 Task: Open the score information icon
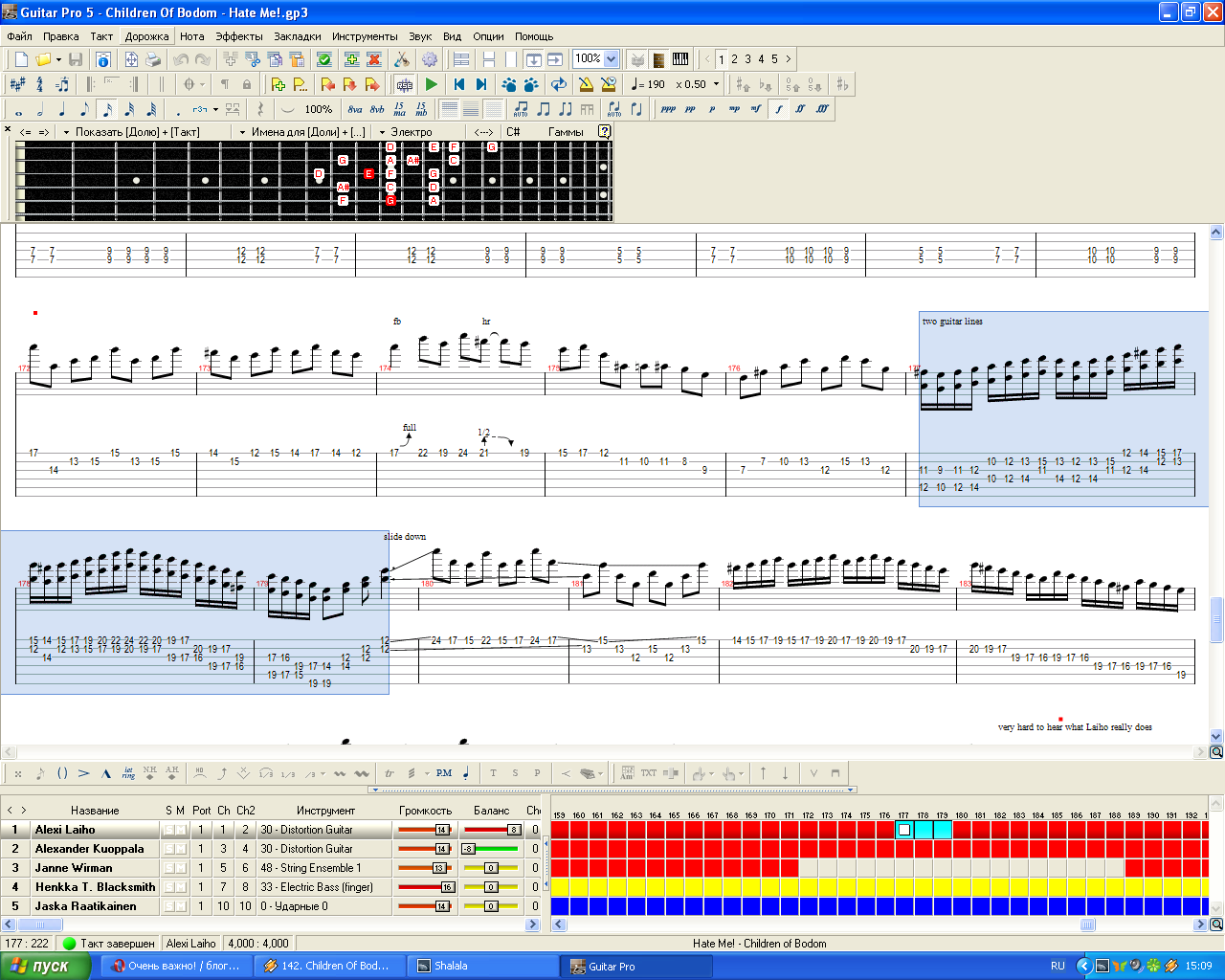[x=102, y=59]
